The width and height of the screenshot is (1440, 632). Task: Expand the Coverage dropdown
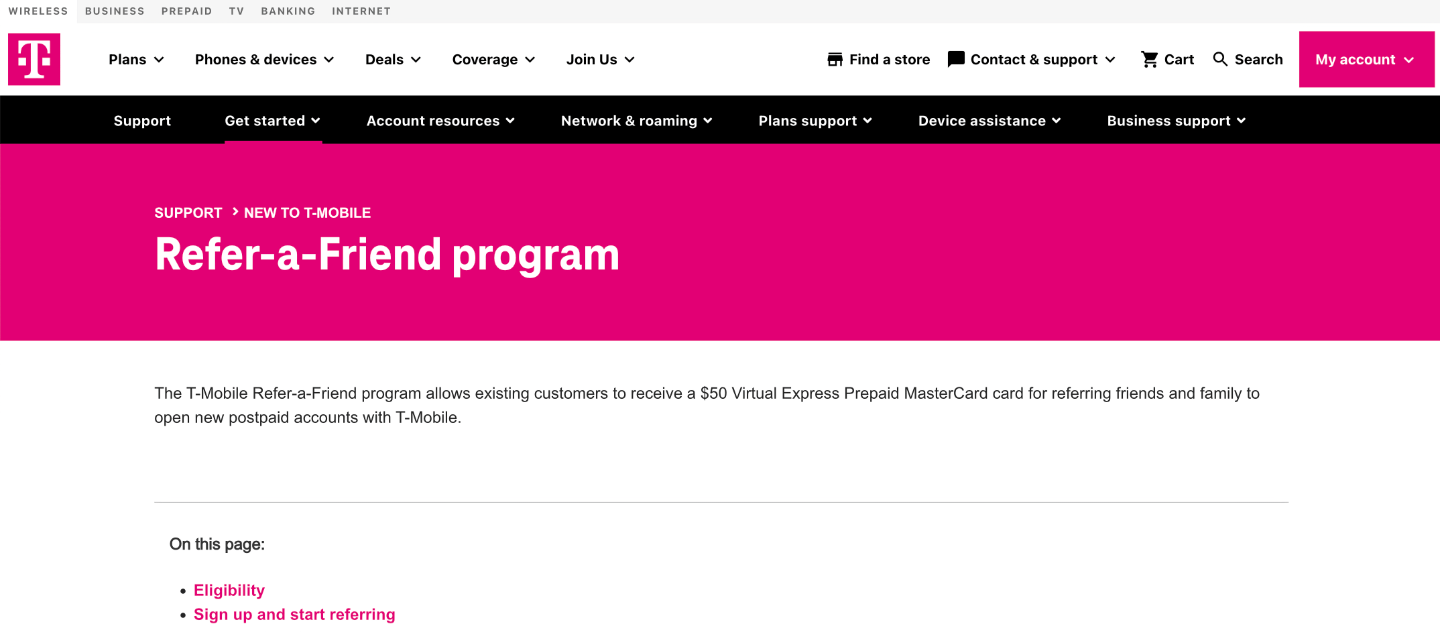[x=493, y=59]
